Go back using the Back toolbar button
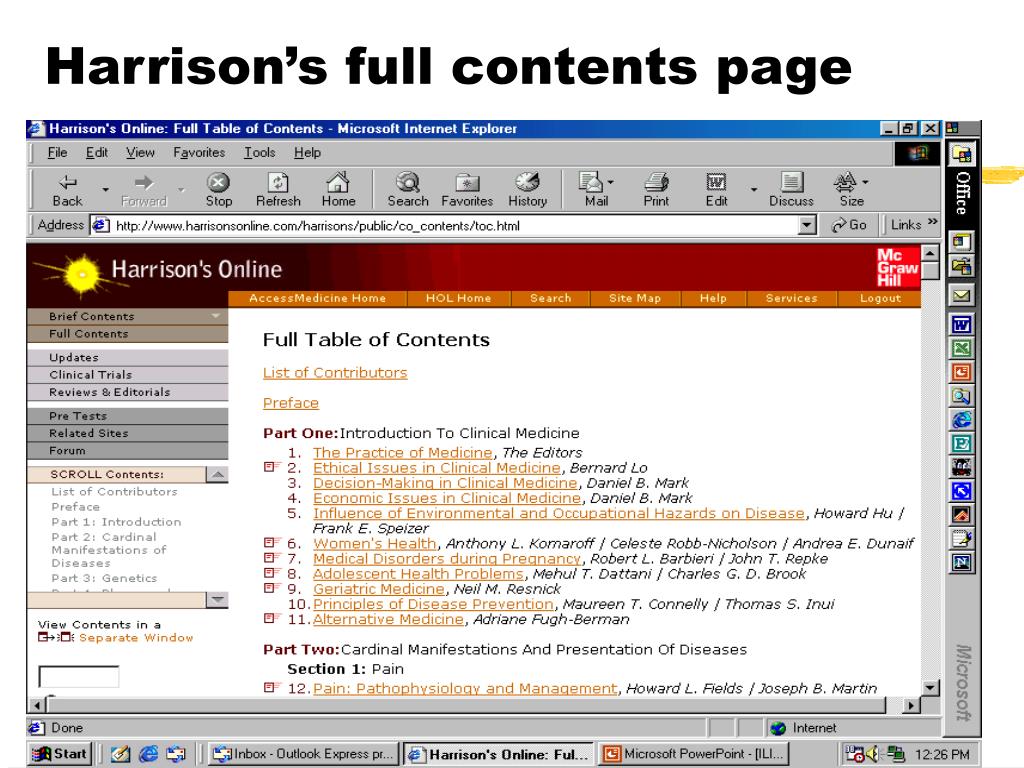Image resolution: width=1024 pixels, height=768 pixels. (x=67, y=189)
